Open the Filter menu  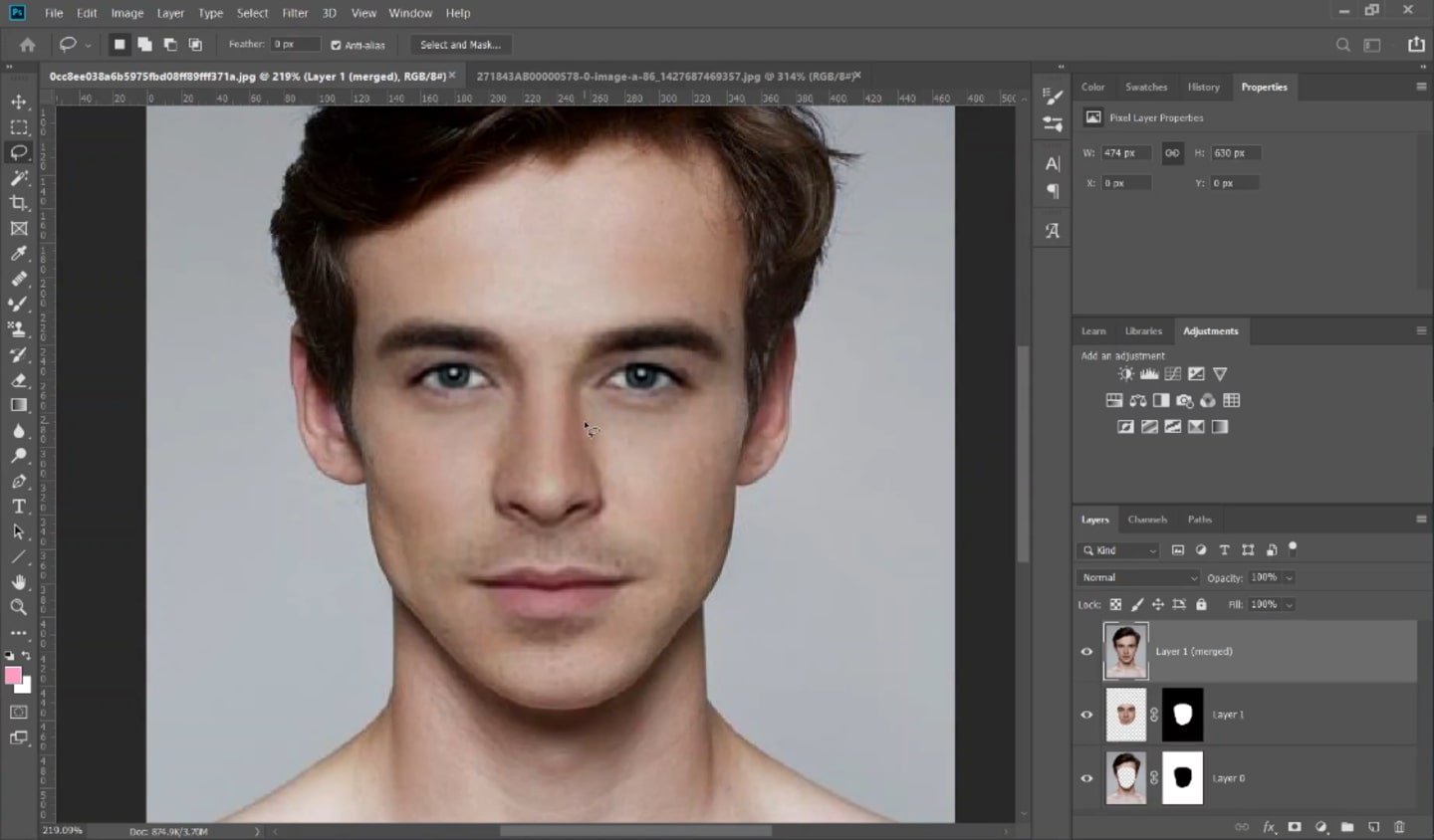[295, 13]
